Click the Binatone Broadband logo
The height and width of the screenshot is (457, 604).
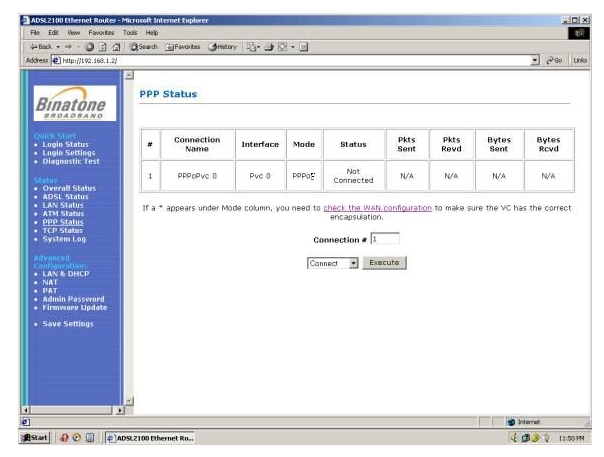tap(75, 103)
